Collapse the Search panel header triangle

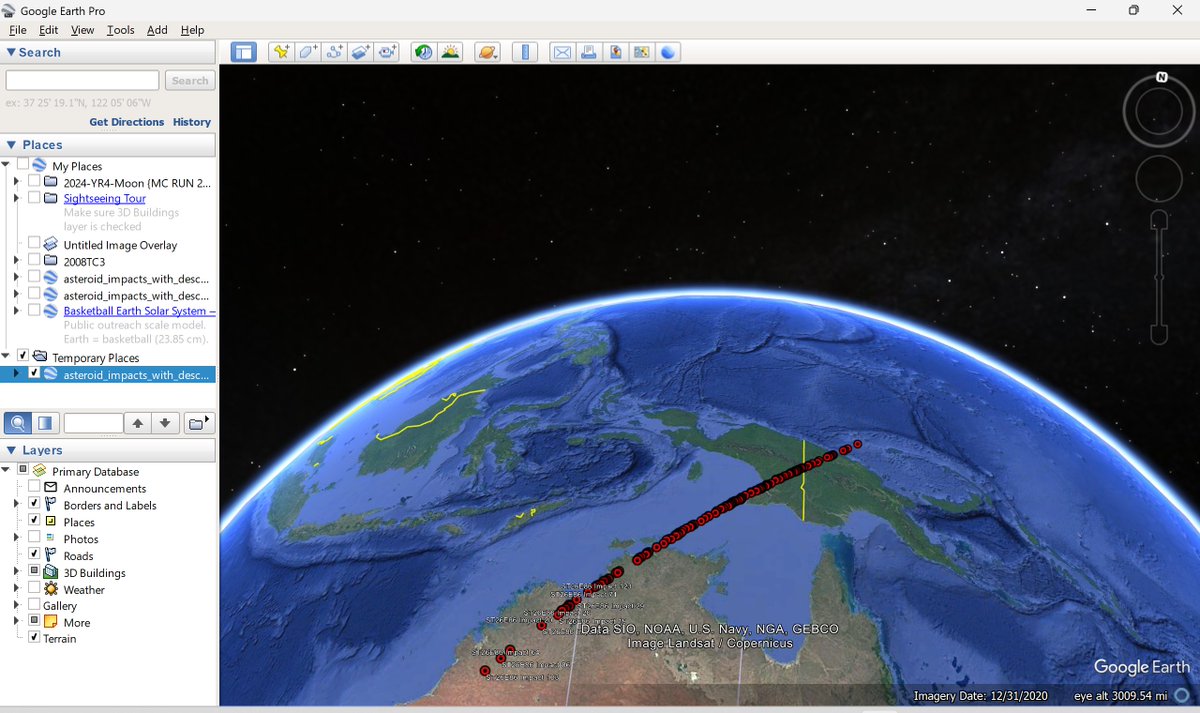(x=11, y=52)
